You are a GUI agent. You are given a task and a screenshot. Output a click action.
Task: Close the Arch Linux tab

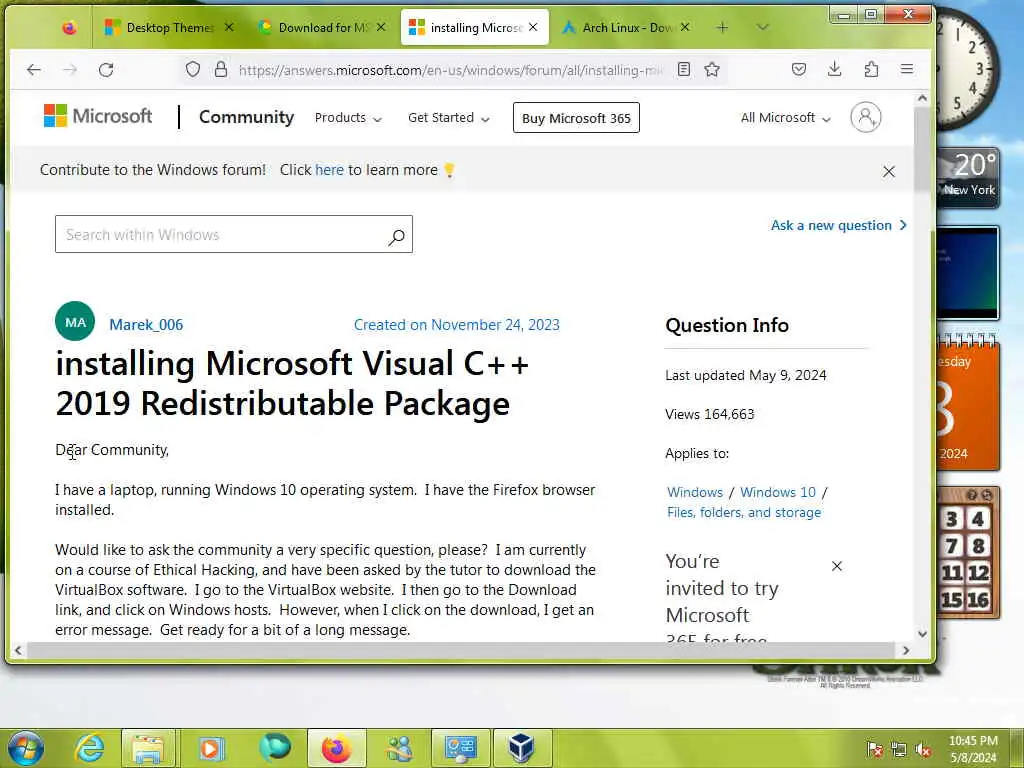click(684, 27)
